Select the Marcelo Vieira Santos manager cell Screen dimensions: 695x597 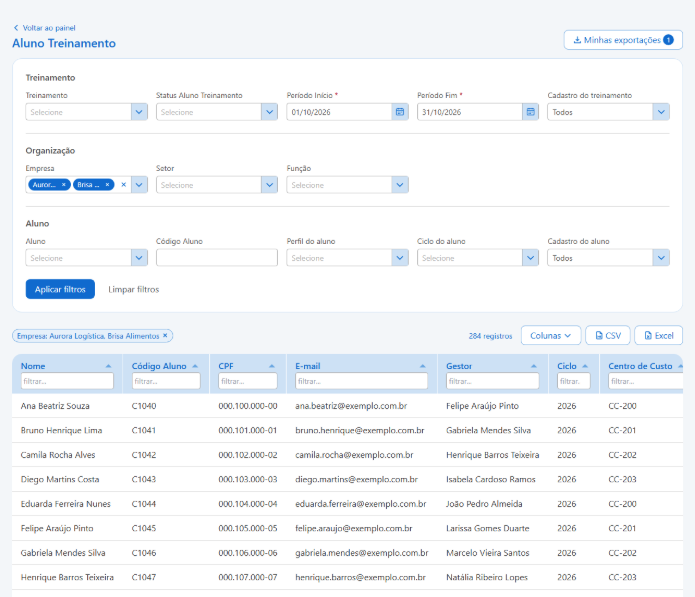(x=488, y=553)
